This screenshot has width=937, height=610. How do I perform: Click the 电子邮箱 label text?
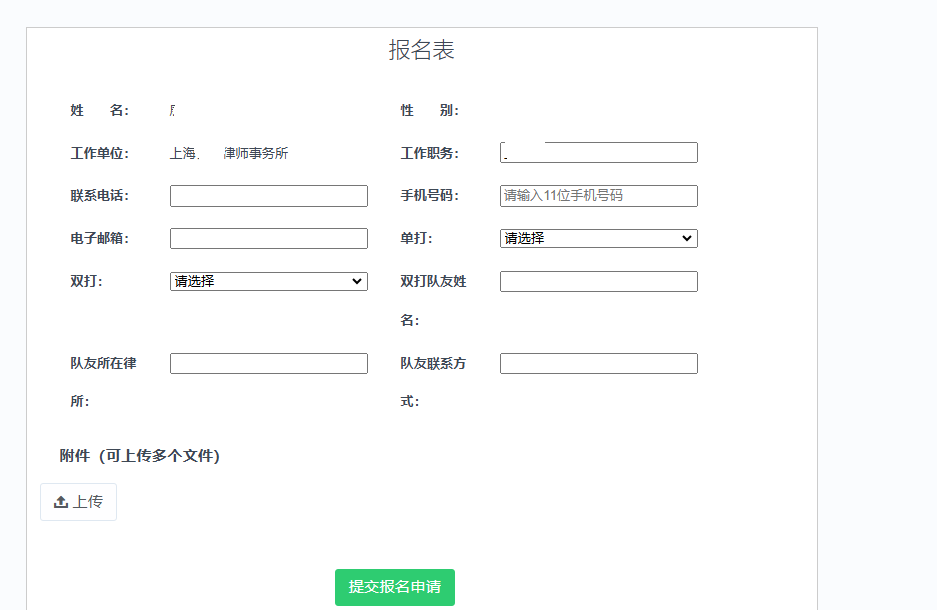tap(99, 239)
